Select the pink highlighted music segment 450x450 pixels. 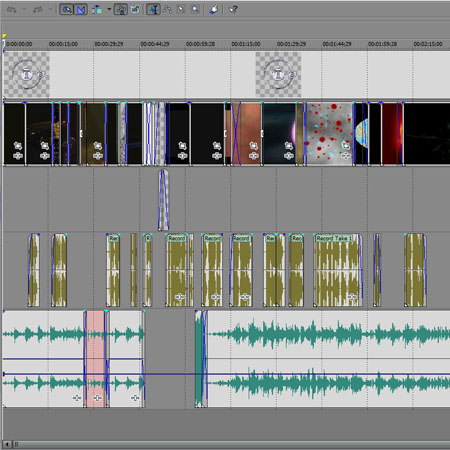95,359
